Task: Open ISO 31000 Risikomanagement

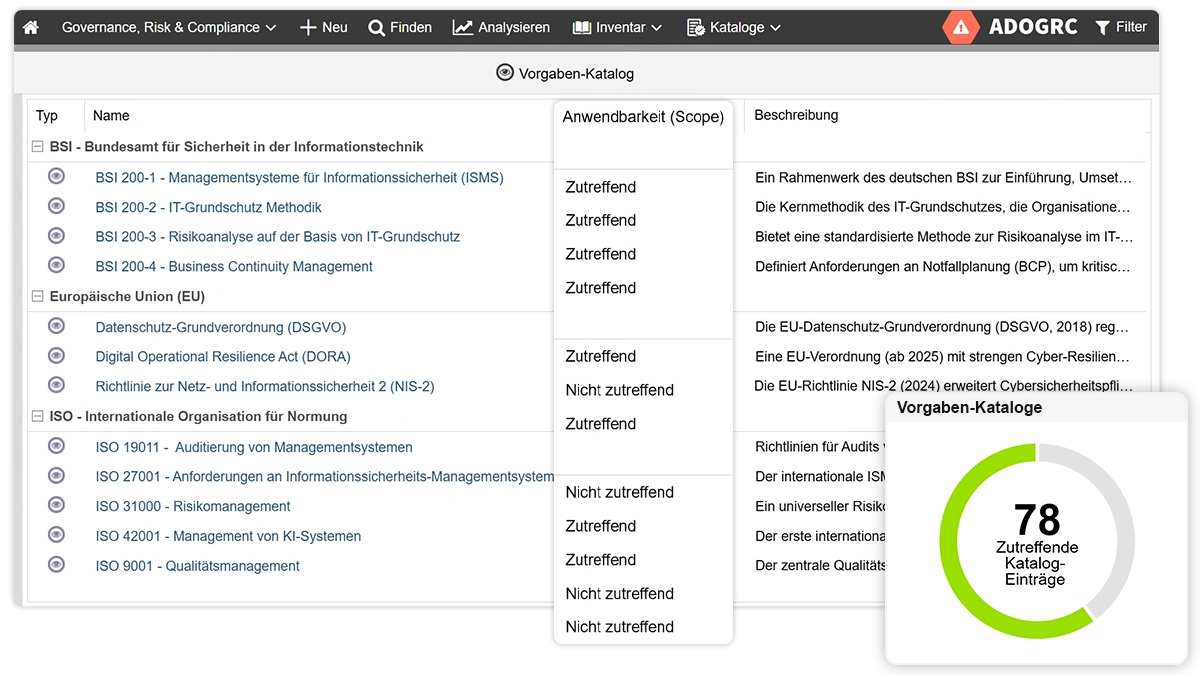Action: 193,507
